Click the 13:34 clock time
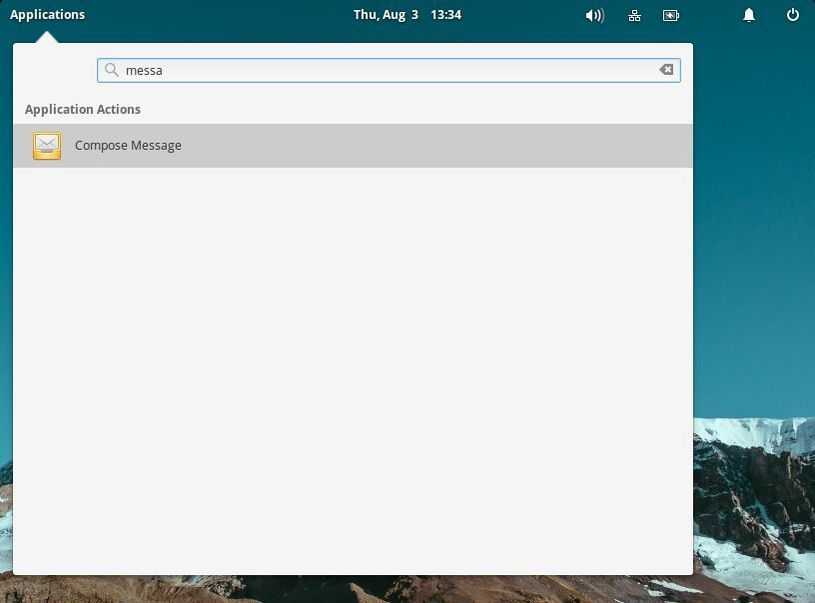 [446, 15]
